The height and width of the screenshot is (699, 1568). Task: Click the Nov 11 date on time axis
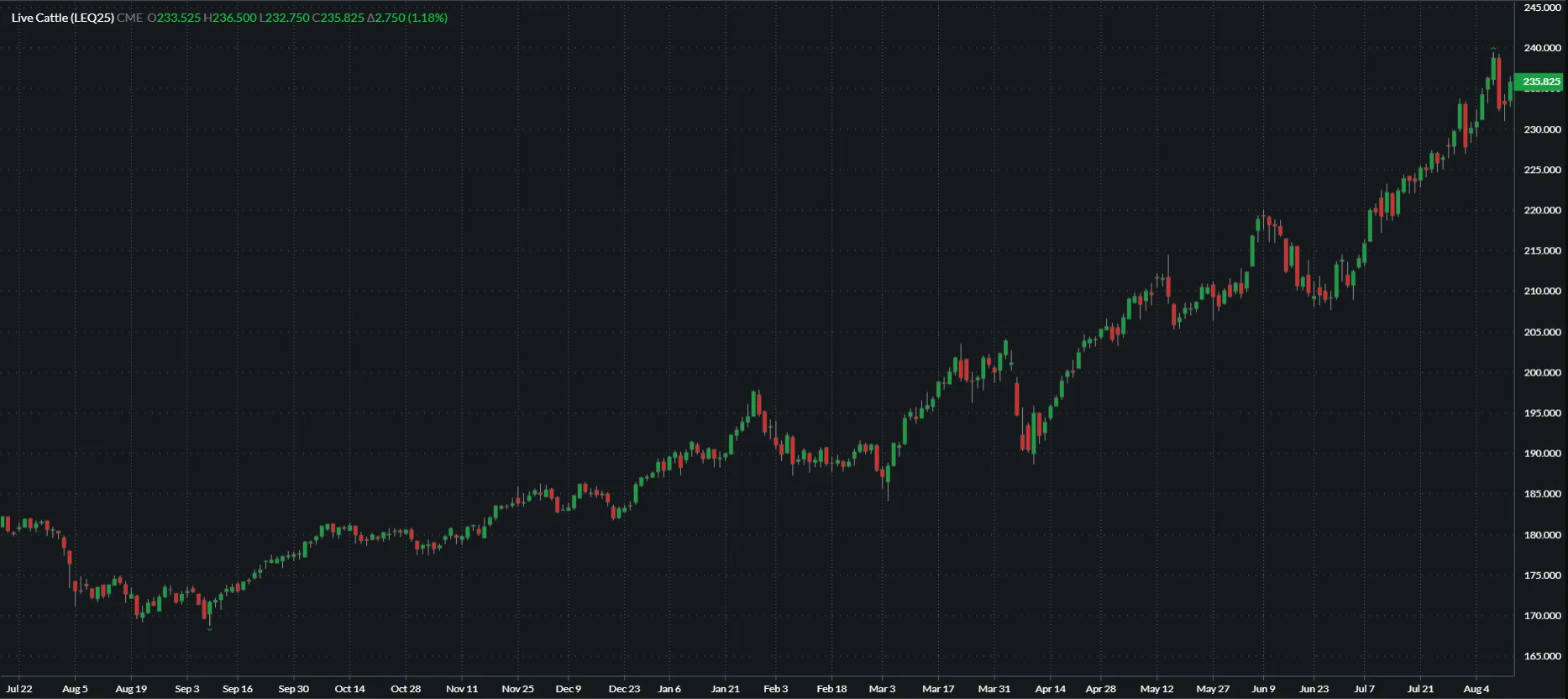pos(462,689)
